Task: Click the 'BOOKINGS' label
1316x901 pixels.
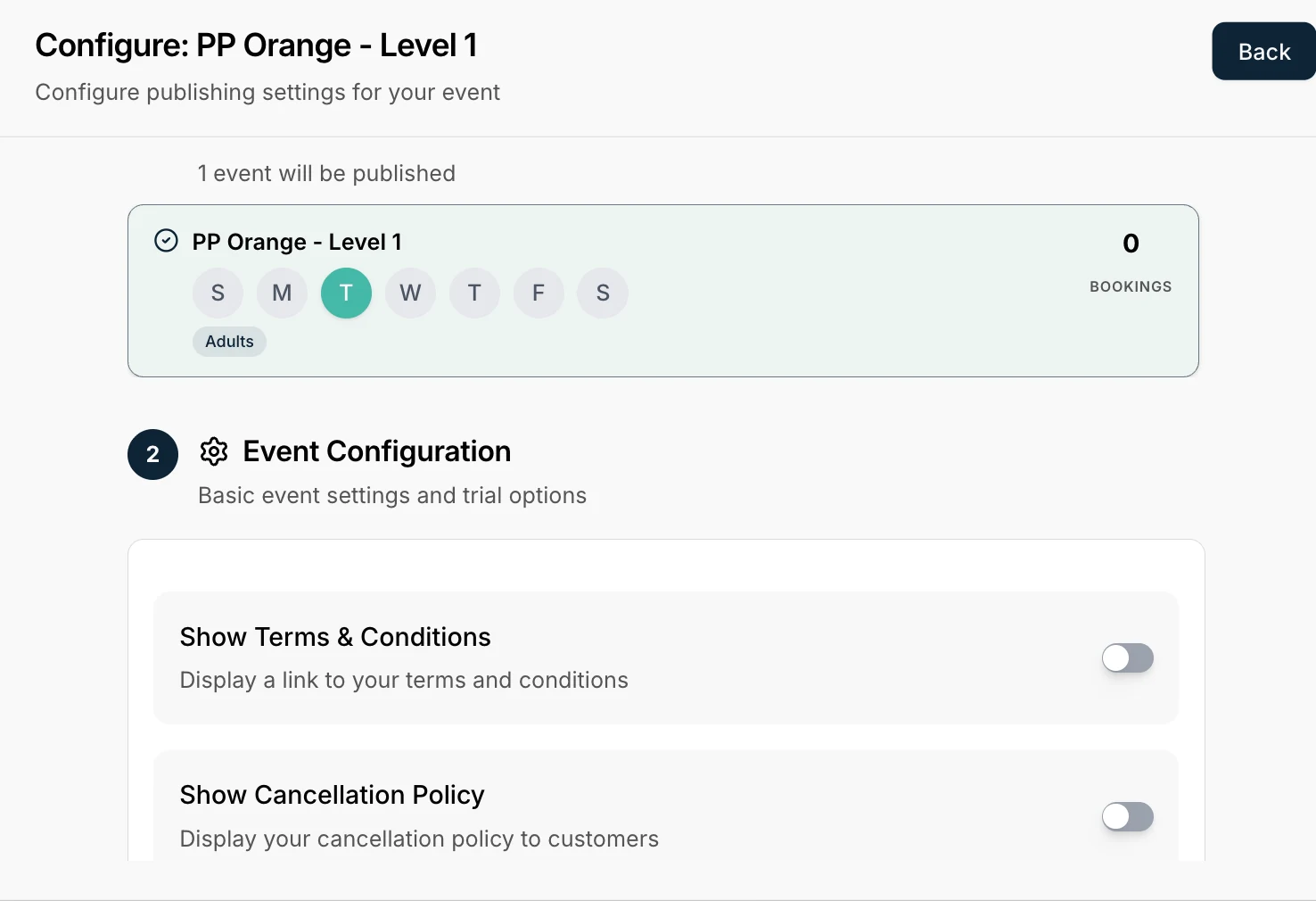Action: [x=1131, y=286]
